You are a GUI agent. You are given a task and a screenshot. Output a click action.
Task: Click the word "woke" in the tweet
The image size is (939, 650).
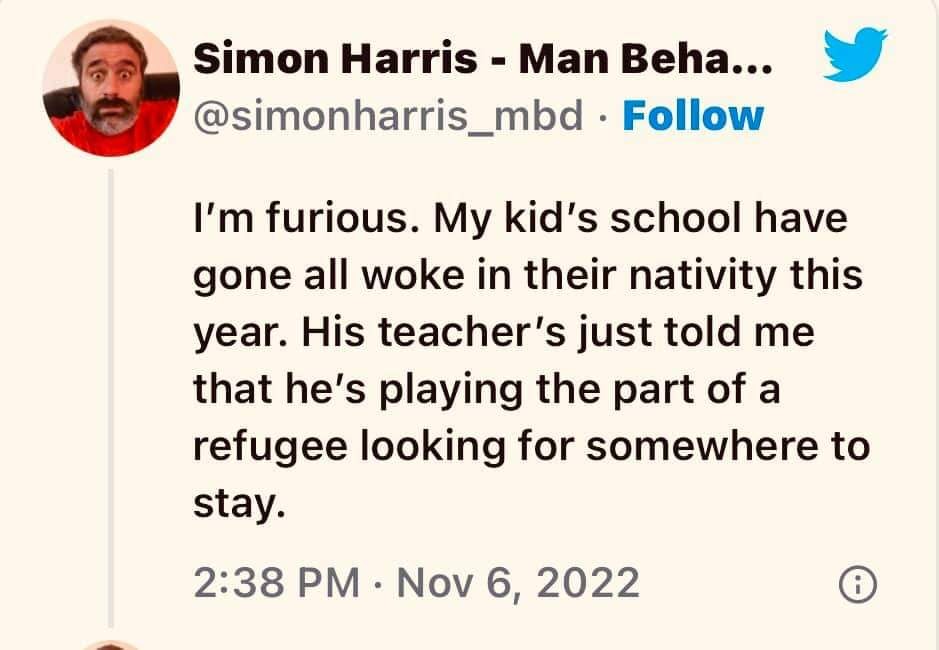(x=413, y=276)
